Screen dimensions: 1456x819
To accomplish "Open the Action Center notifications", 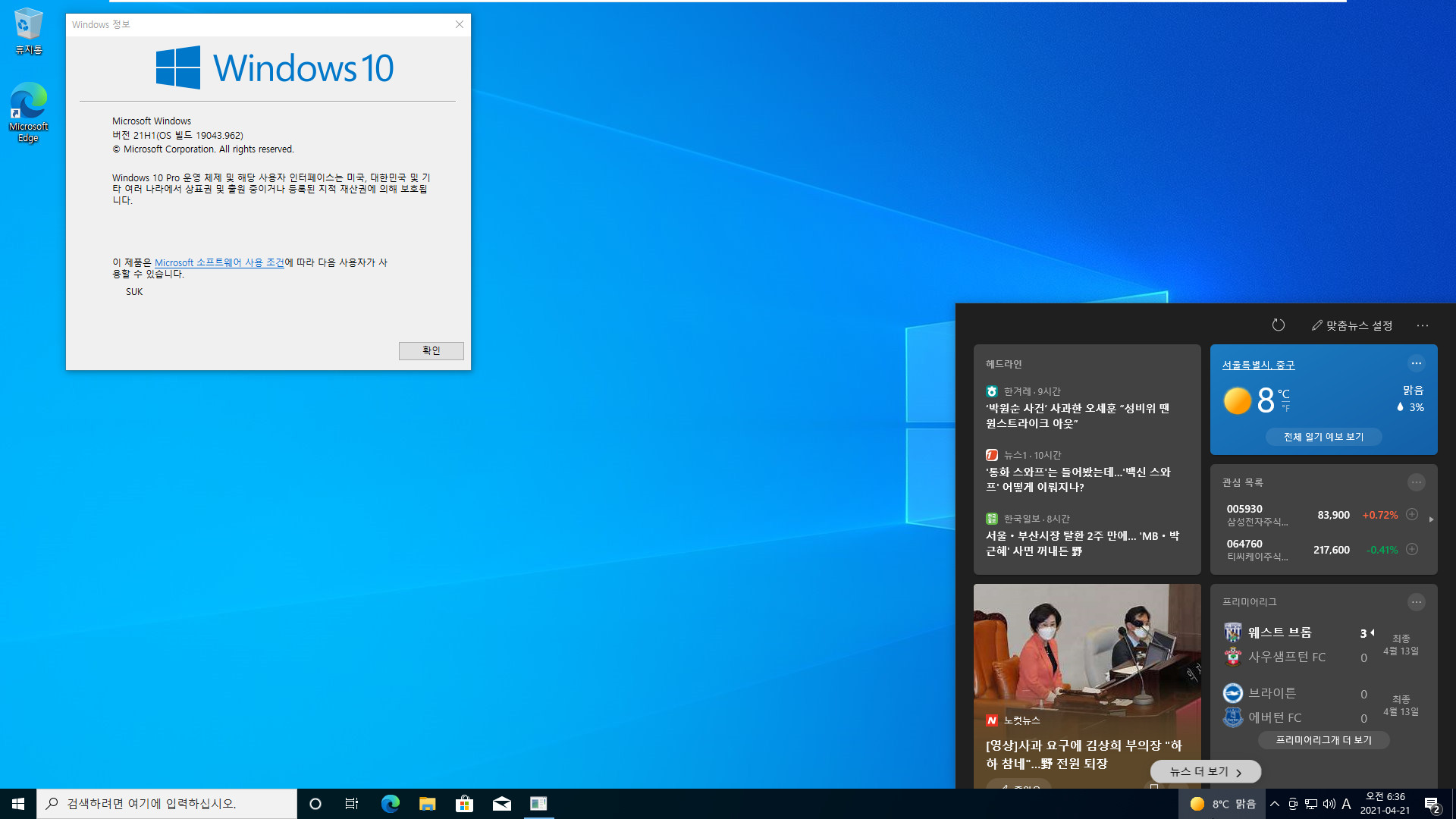I will click(1432, 804).
